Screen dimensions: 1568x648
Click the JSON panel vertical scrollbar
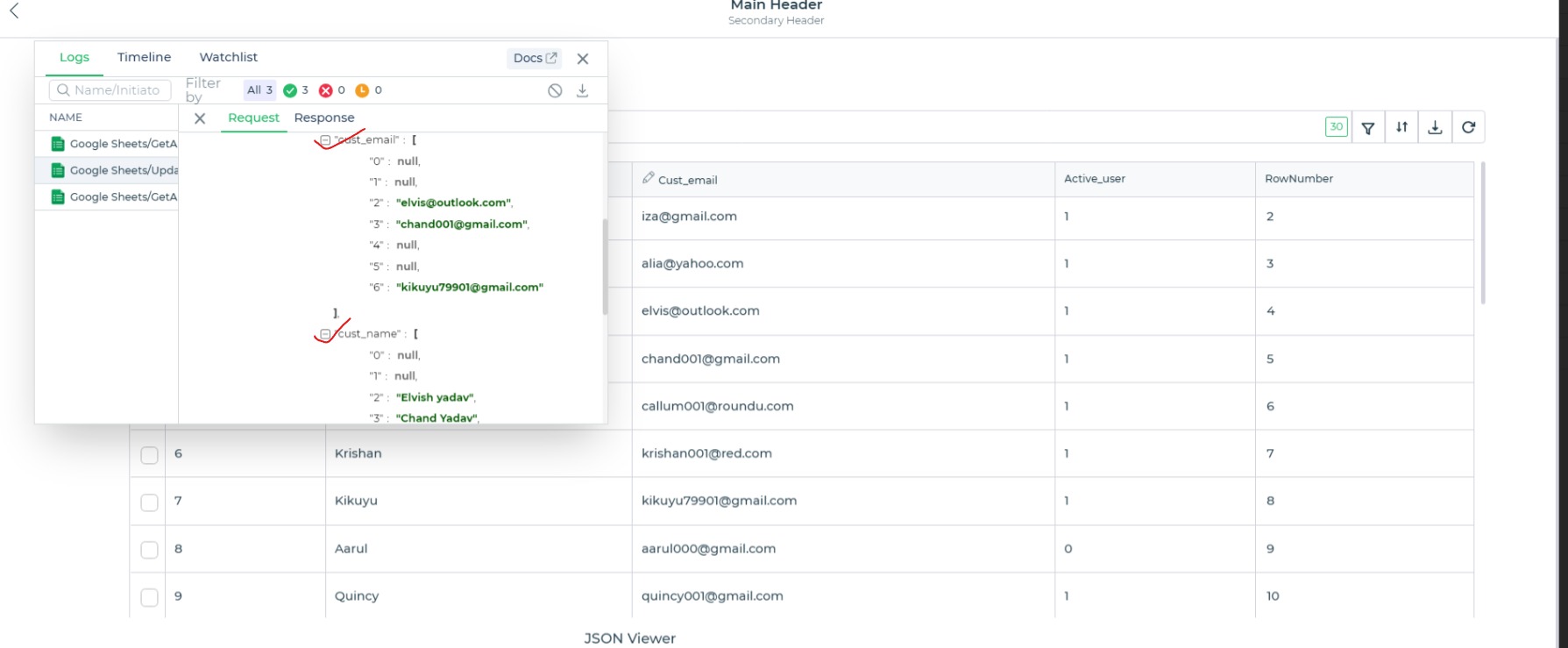click(x=605, y=267)
